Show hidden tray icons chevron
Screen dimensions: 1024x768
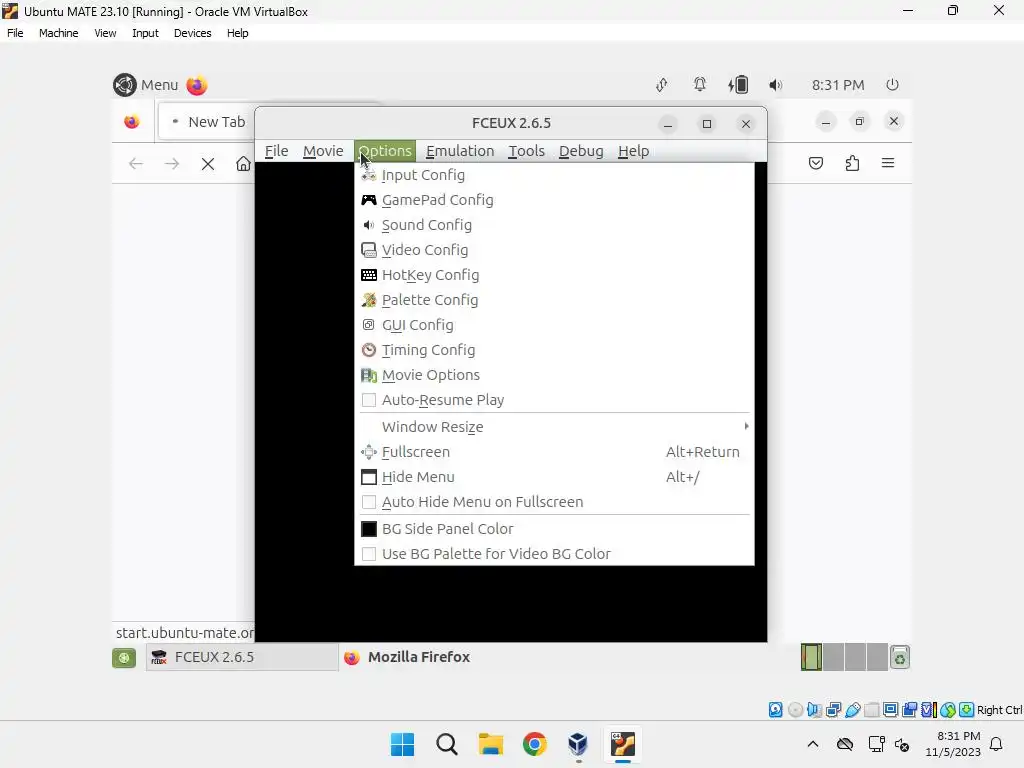(x=812, y=744)
